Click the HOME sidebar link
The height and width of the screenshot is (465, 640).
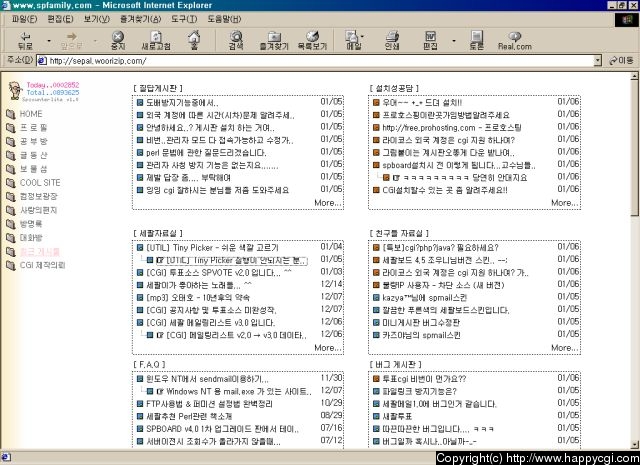31,114
